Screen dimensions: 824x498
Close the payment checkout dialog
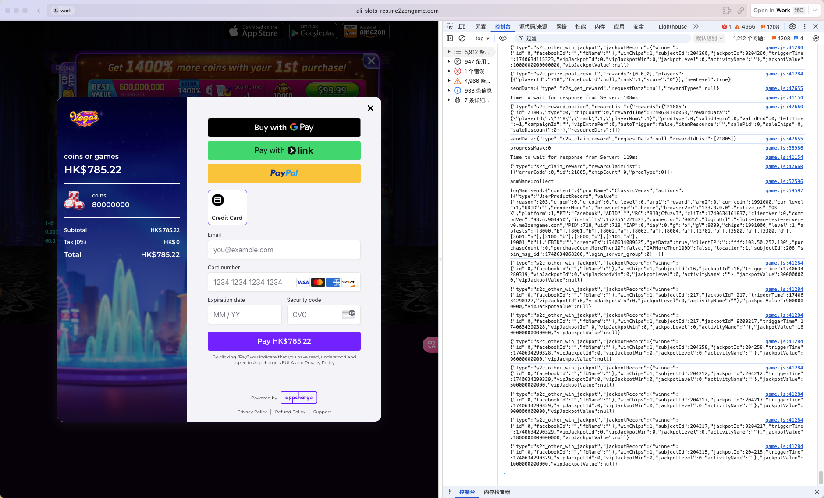pyautogui.click(x=370, y=108)
